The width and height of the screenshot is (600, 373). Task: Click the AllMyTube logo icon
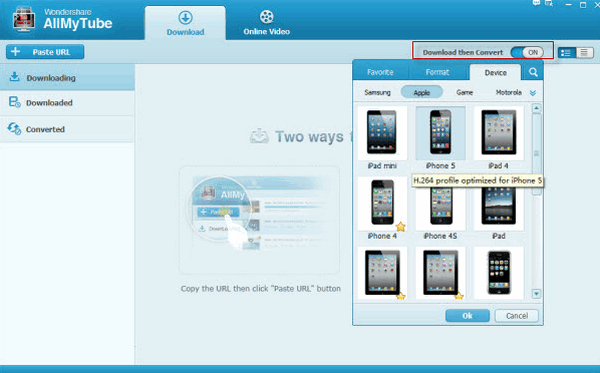pos(24,19)
